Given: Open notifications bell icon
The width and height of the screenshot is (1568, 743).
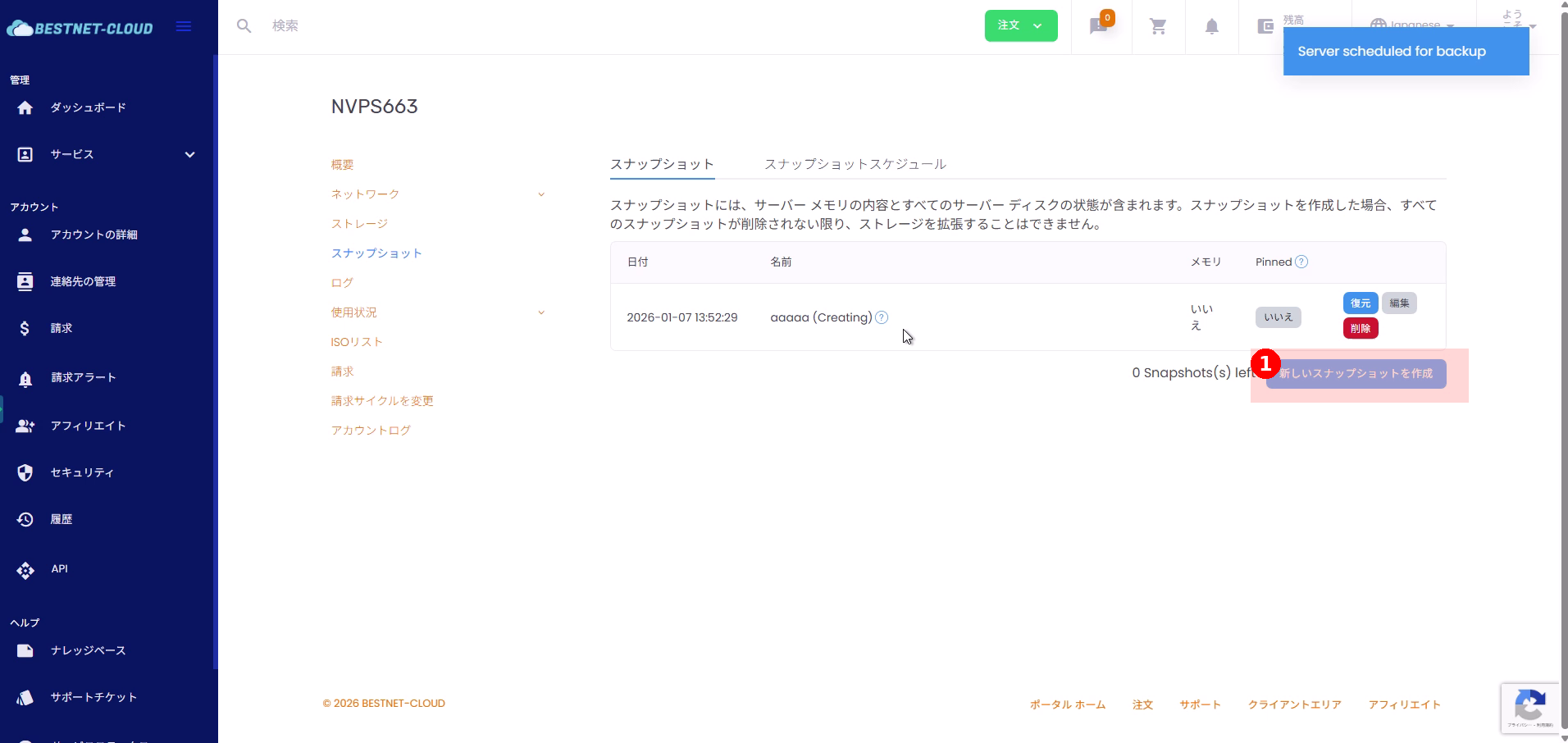Looking at the screenshot, I should [x=1211, y=26].
